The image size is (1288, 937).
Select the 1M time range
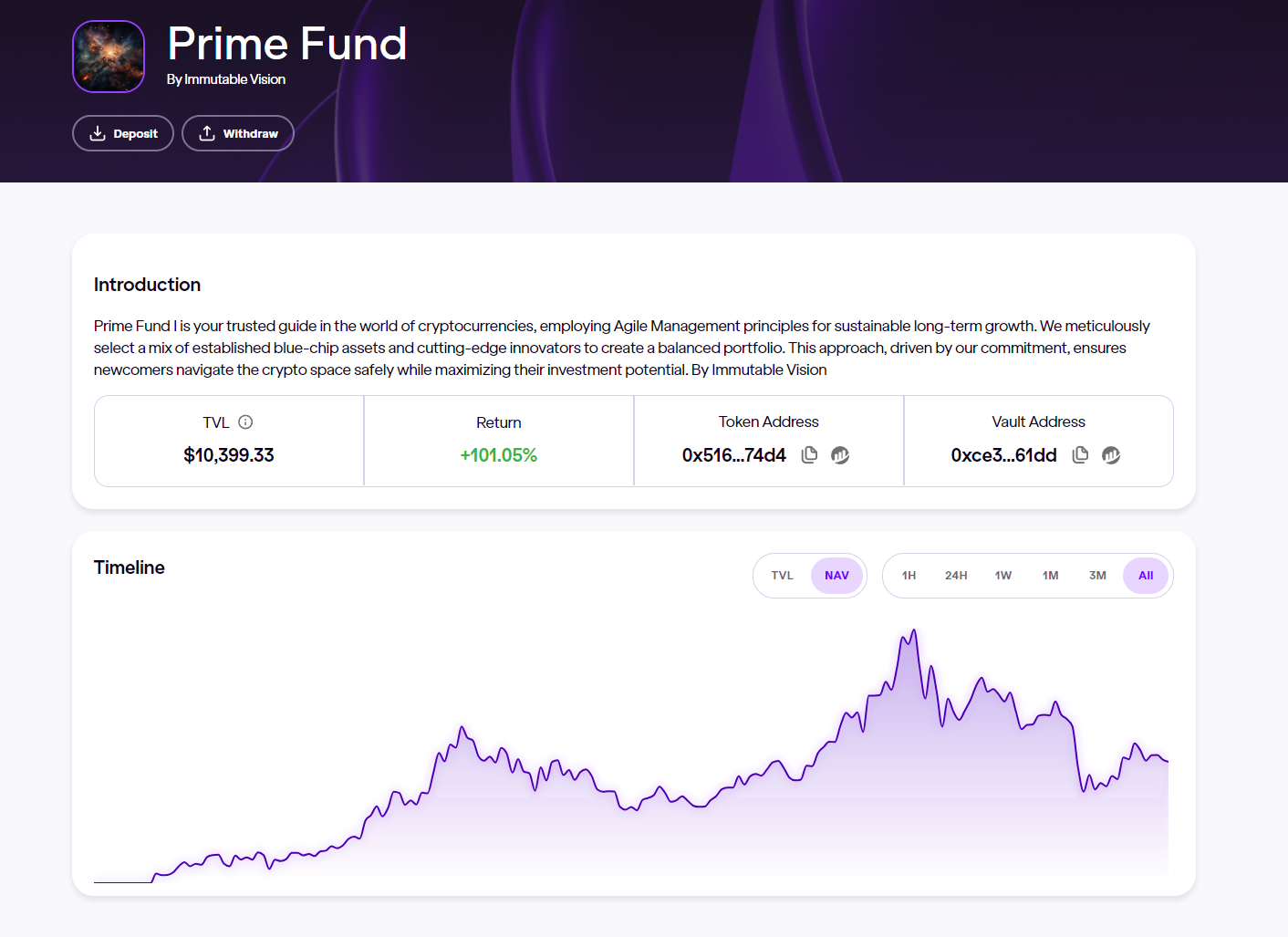pyautogui.click(x=1051, y=576)
